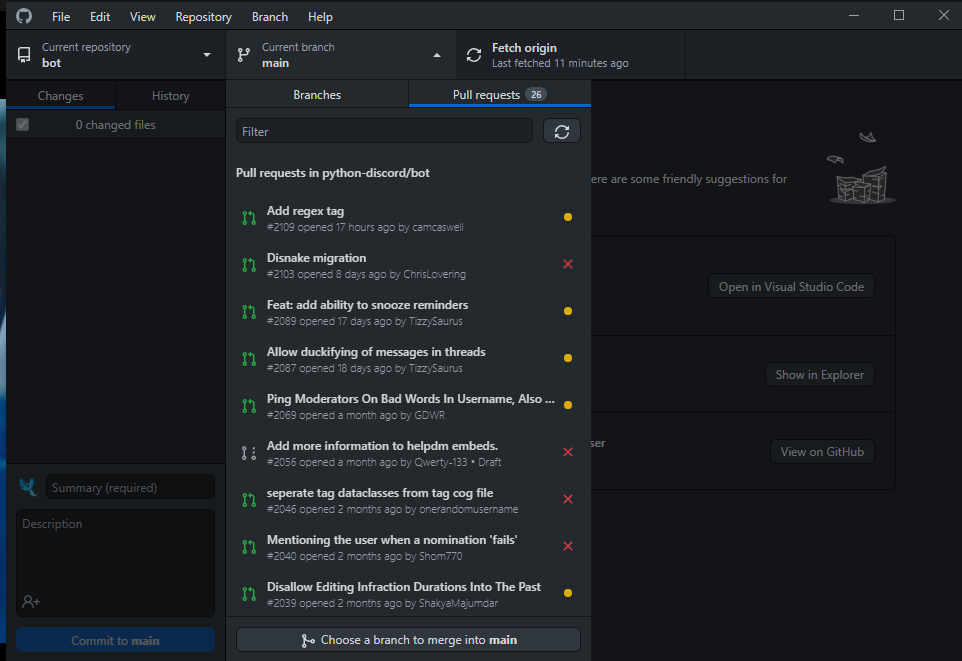Click failed check mark for seperate tag dataclasses
962x661 pixels.
coord(568,499)
